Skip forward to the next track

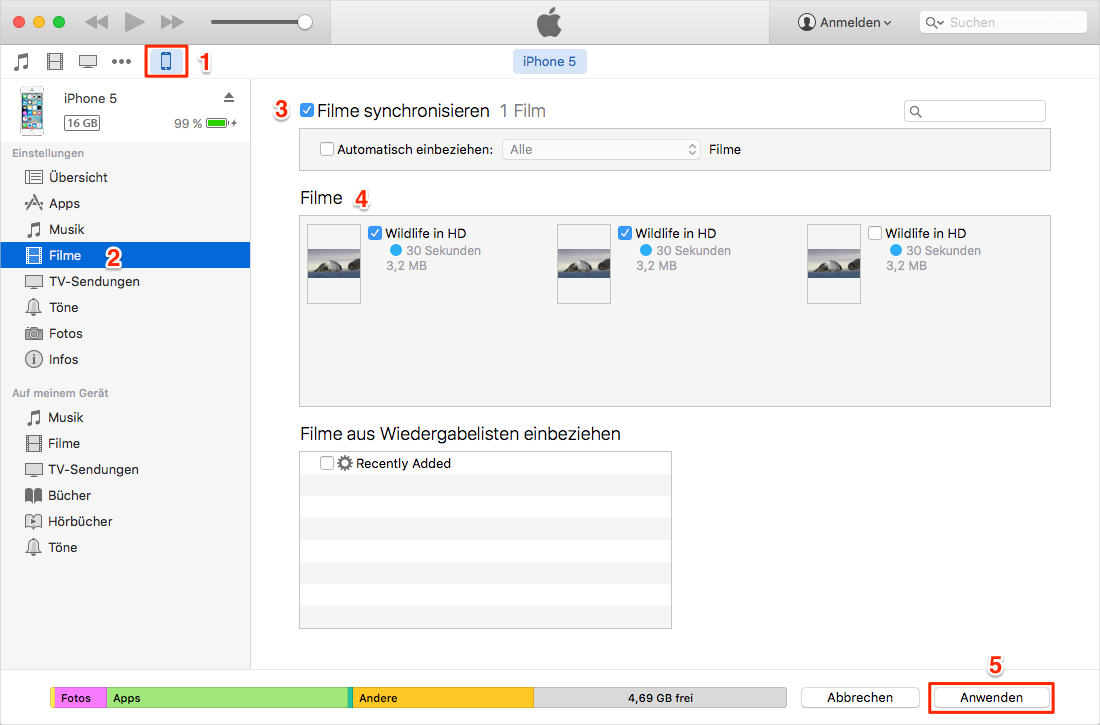pyautogui.click(x=172, y=22)
